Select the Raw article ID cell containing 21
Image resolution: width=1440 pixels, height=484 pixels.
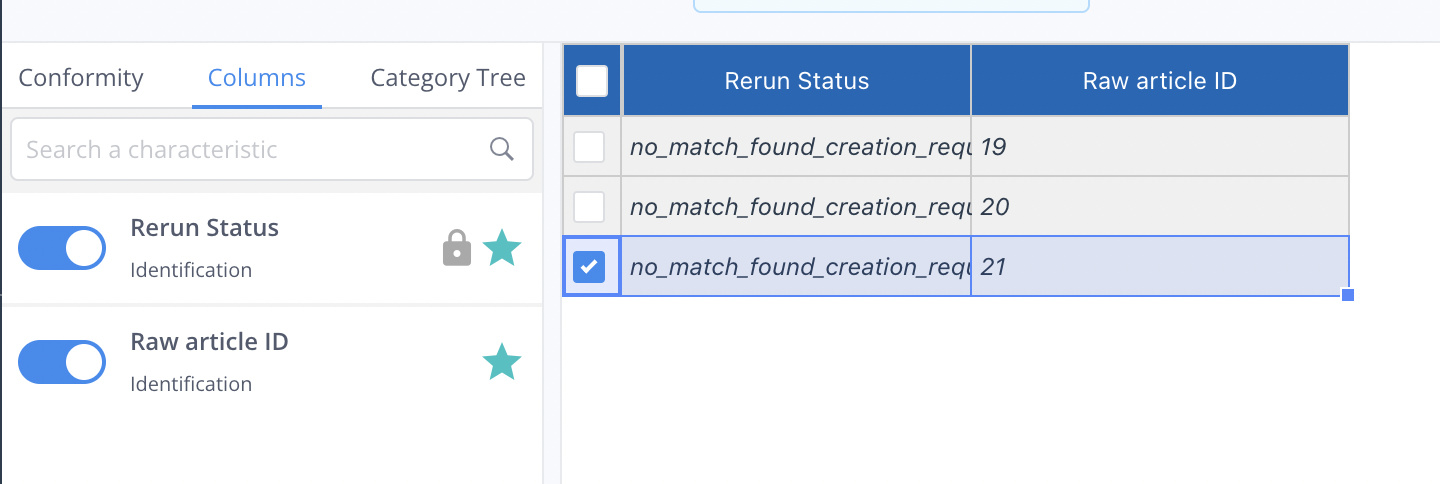pos(1160,267)
